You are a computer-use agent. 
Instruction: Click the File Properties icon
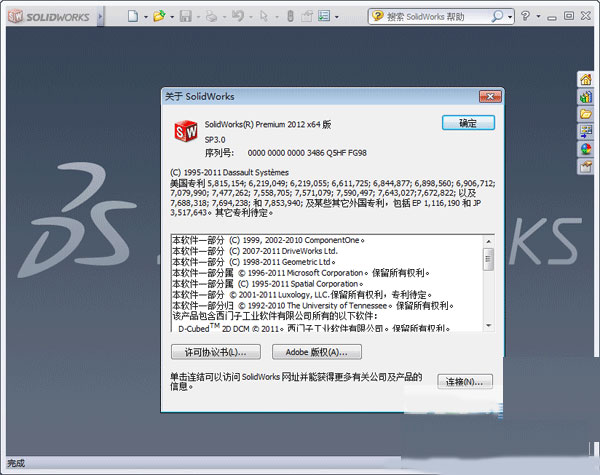coord(307,16)
